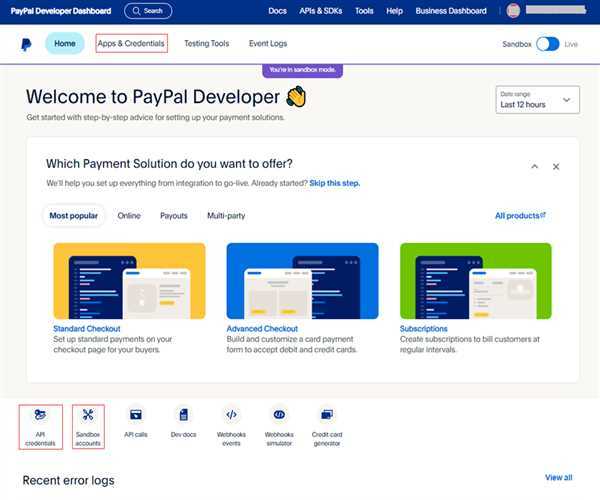Screen dimensions: 600x500
Task: Click the Skip this step link
Action: 334,184
